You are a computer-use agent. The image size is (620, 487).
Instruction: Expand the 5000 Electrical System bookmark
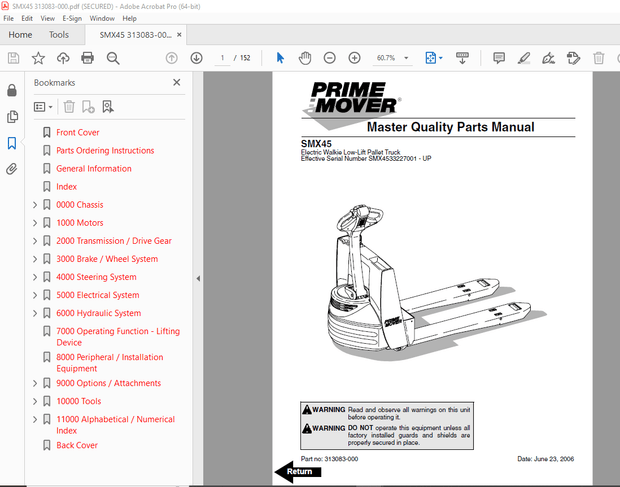pos(35,295)
